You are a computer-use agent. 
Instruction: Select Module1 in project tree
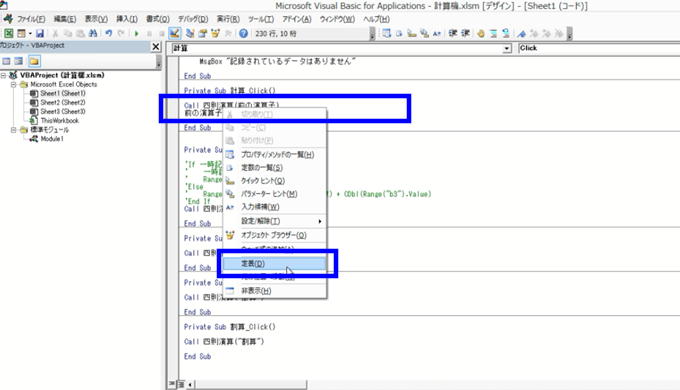pyautogui.click(x=52, y=139)
